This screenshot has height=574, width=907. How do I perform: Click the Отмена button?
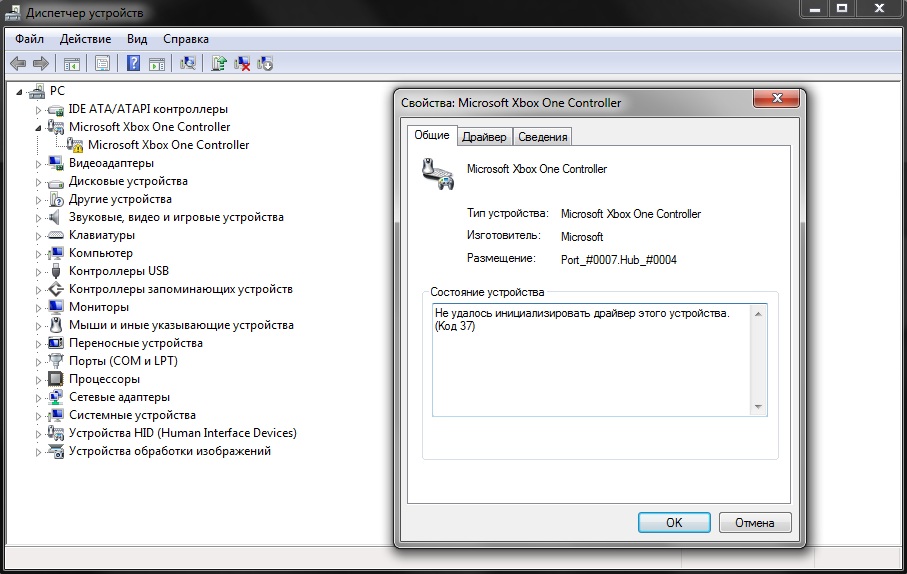[x=754, y=523]
